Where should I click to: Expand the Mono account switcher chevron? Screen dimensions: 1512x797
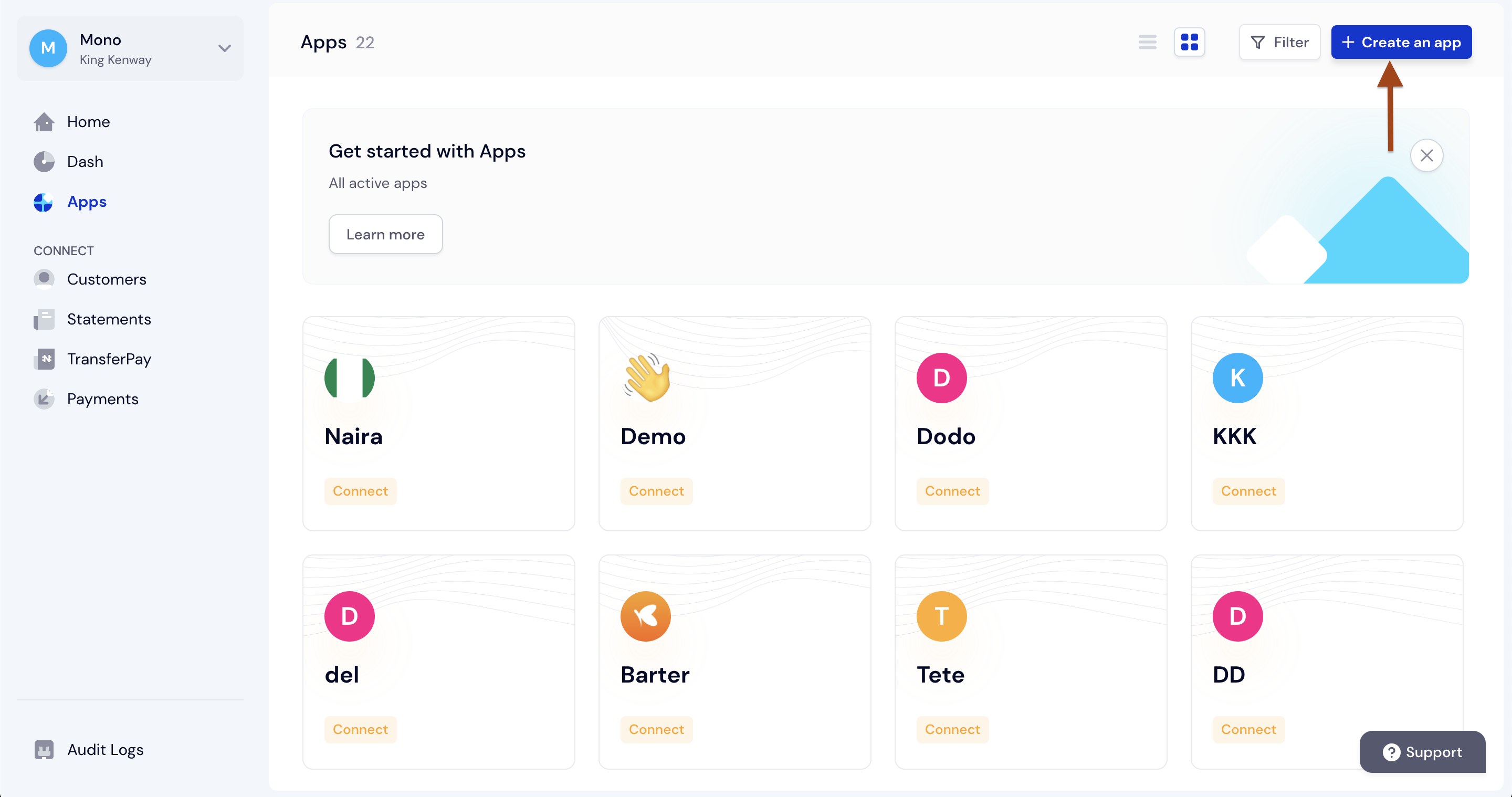coord(224,48)
